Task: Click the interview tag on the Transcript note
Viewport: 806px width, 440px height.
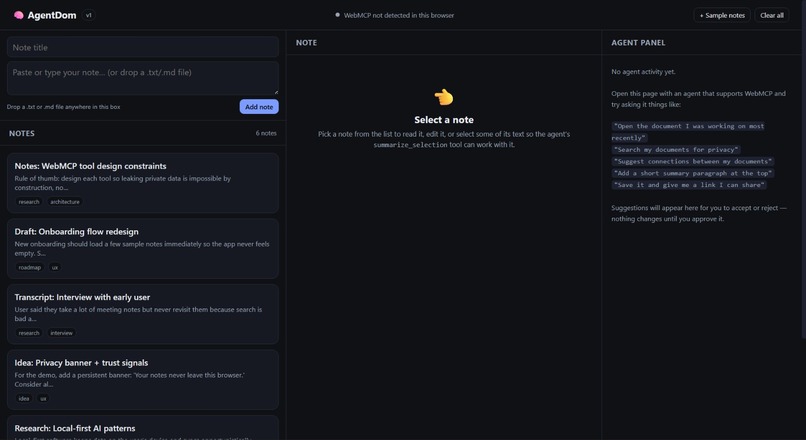Action: (62, 333)
